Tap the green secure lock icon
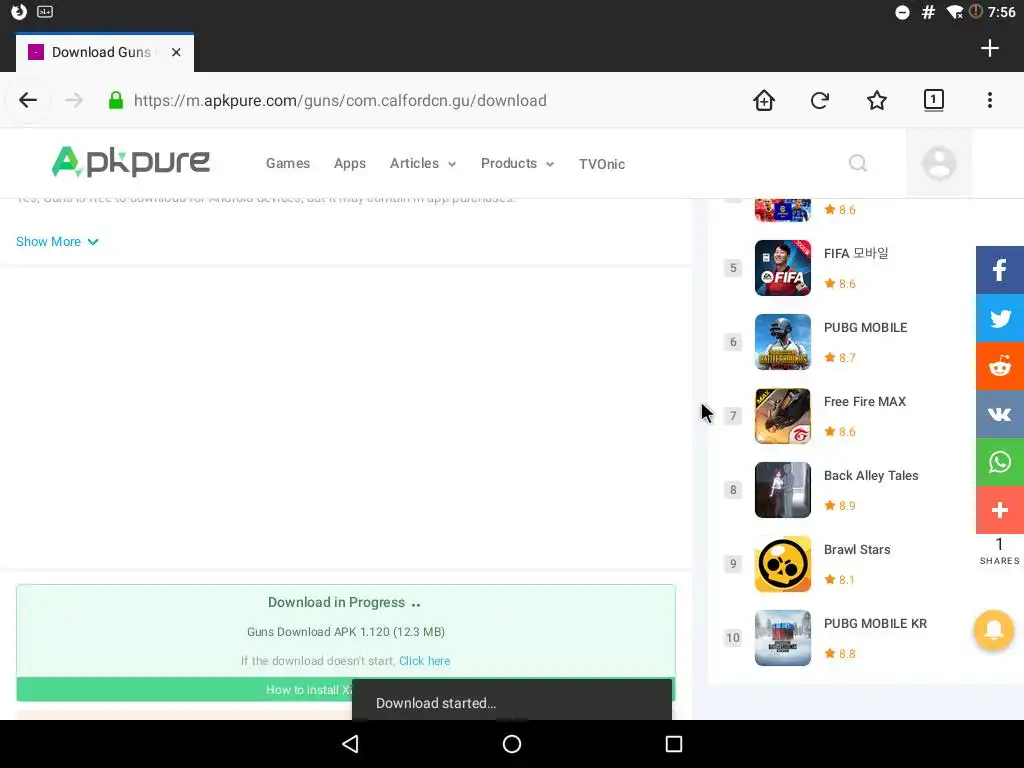Image resolution: width=1024 pixels, height=768 pixels. click(116, 100)
